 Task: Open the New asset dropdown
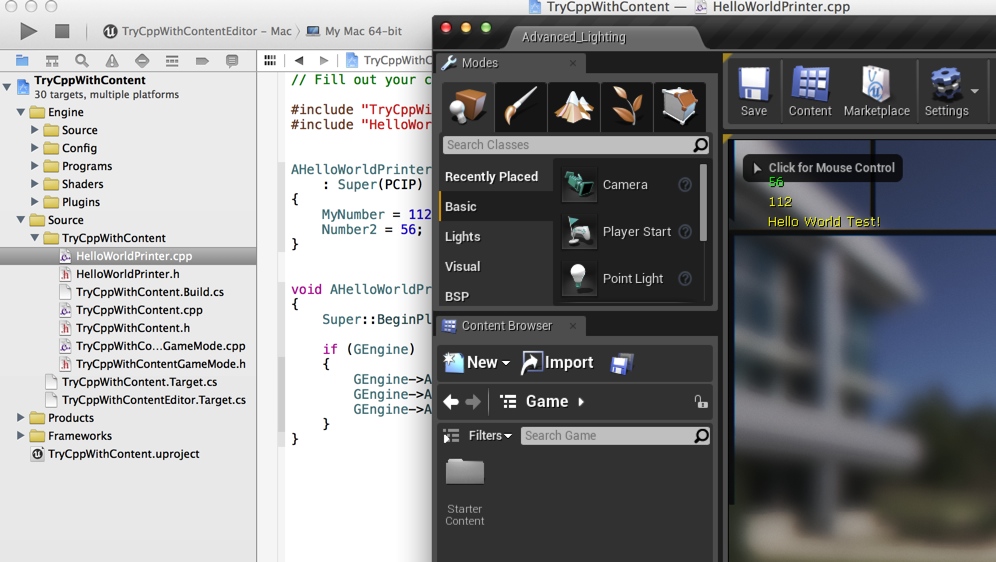(476, 363)
